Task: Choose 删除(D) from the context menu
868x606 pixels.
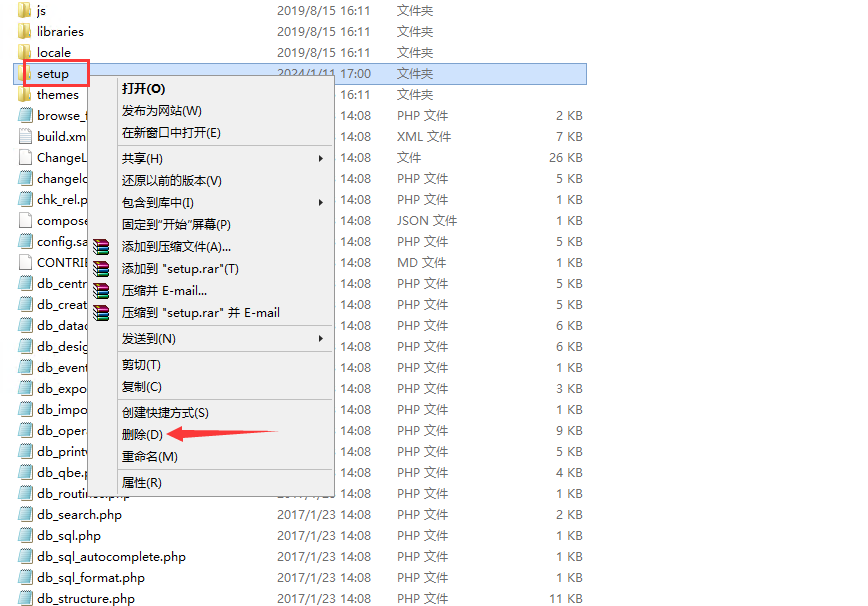Action: [x=142, y=434]
